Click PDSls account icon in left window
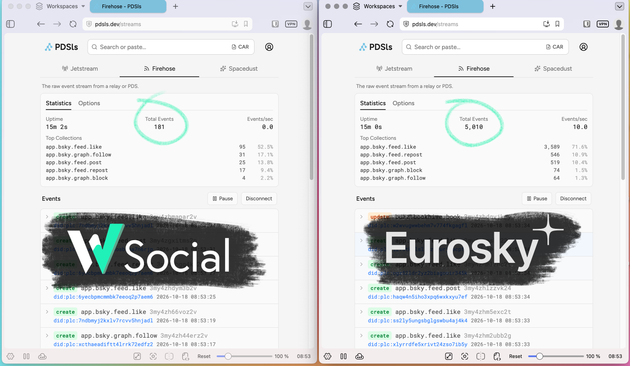This screenshot has height=366, width=630. point(269,47)
